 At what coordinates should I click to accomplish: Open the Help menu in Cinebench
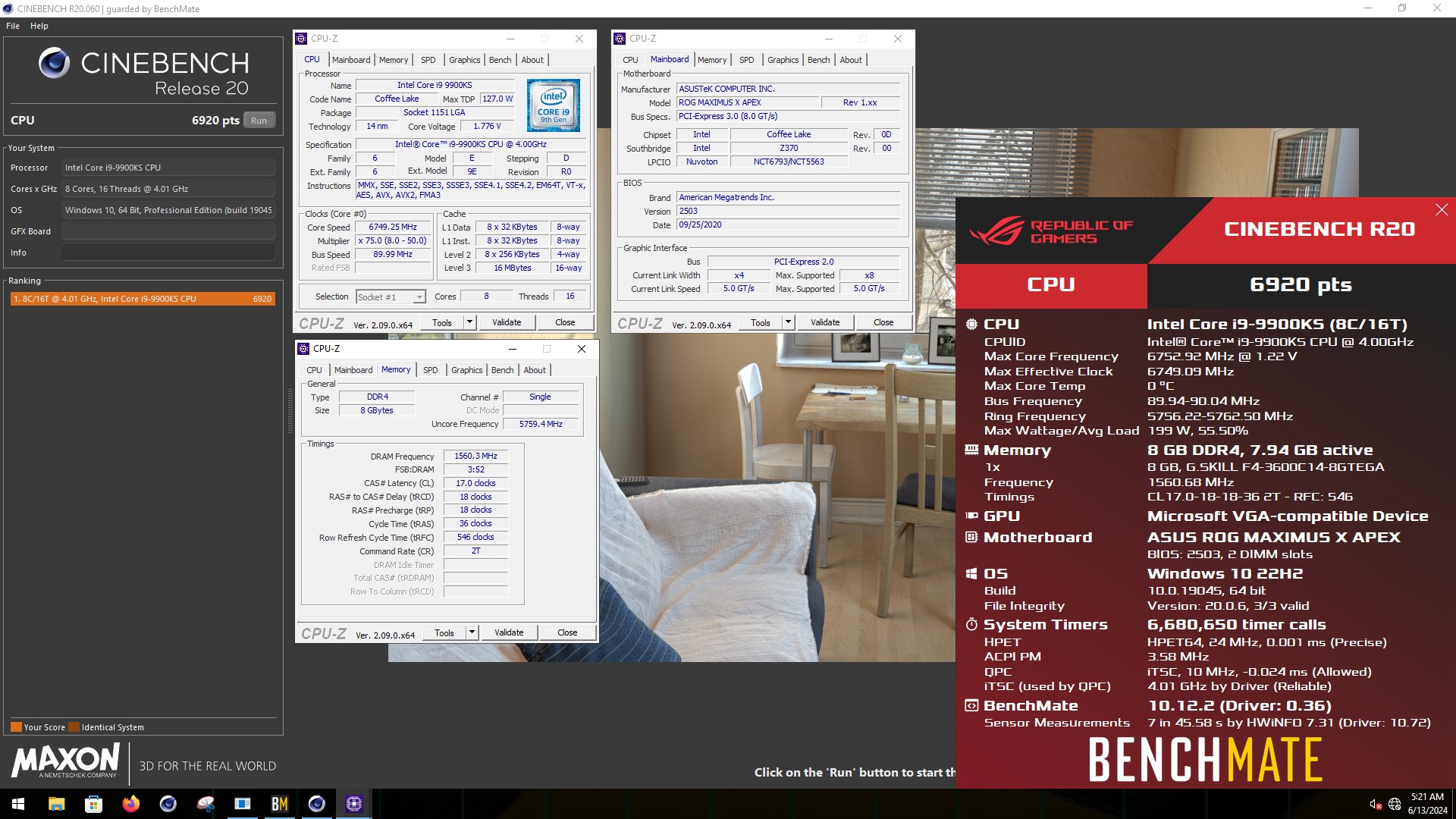[x=39, y=26]
